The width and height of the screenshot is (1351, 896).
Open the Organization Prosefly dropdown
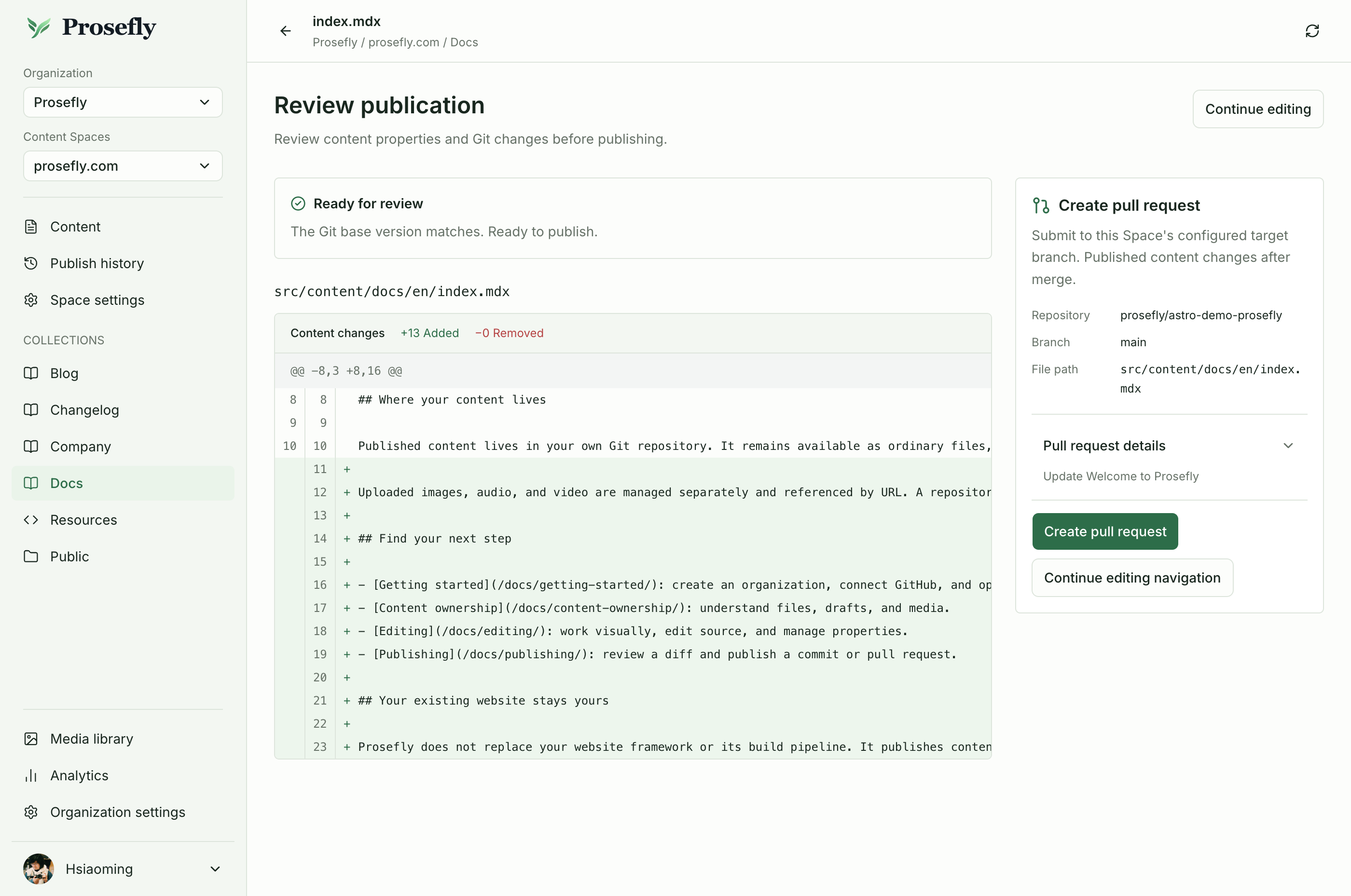pos(123,102)
